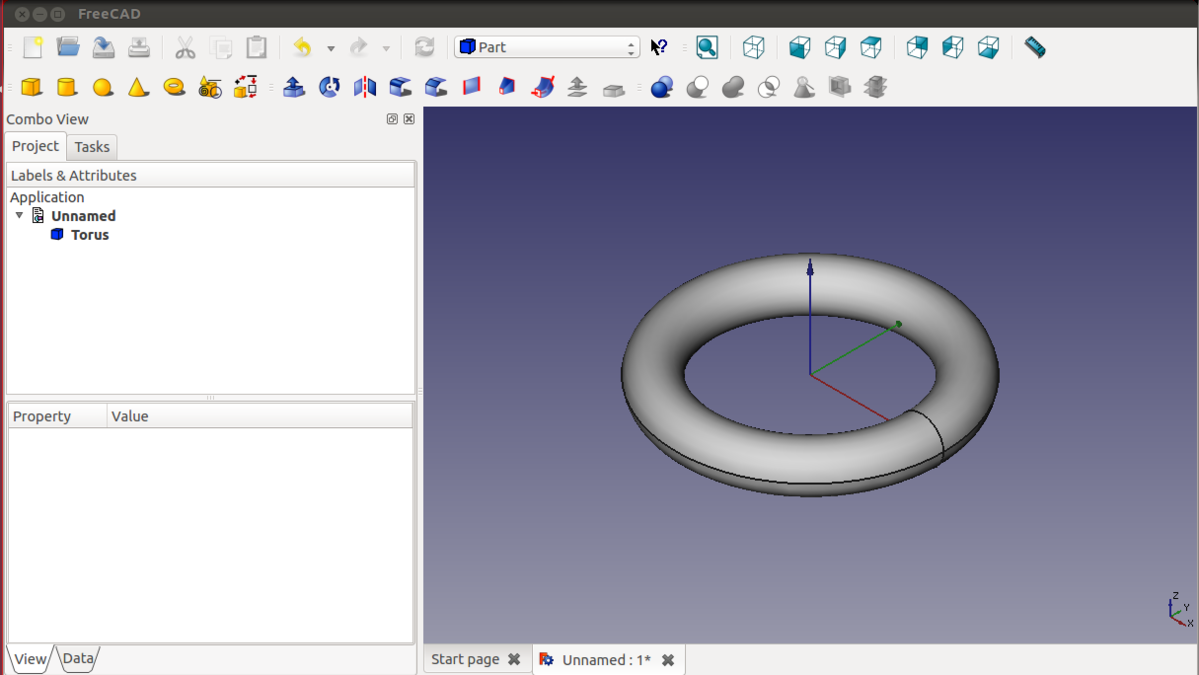Create a Cylinder primitive
This screenshot has width=1199, height=675.
pos(67,88)
